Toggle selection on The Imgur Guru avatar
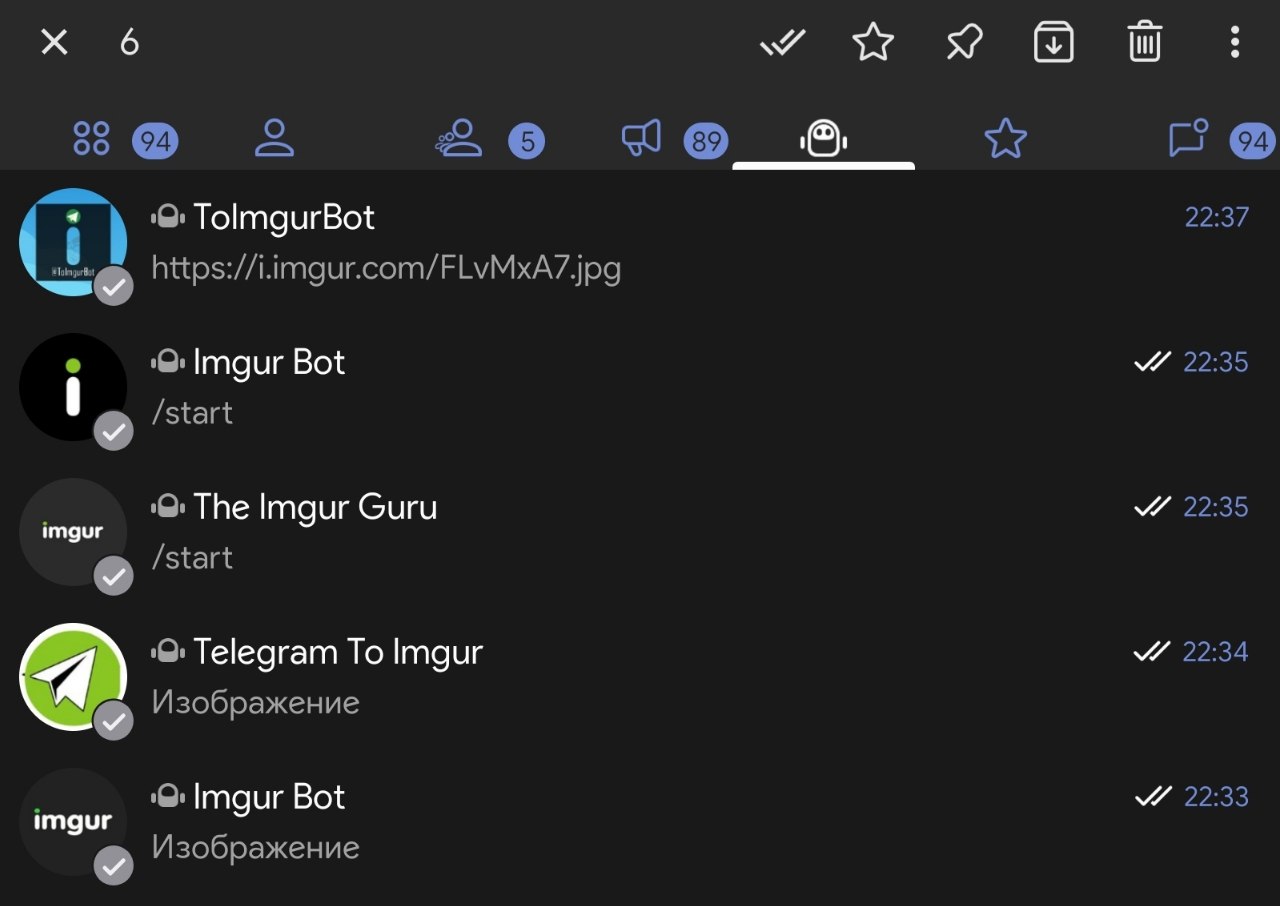This screenshot has width=1280, height=906. coord(73,532)
